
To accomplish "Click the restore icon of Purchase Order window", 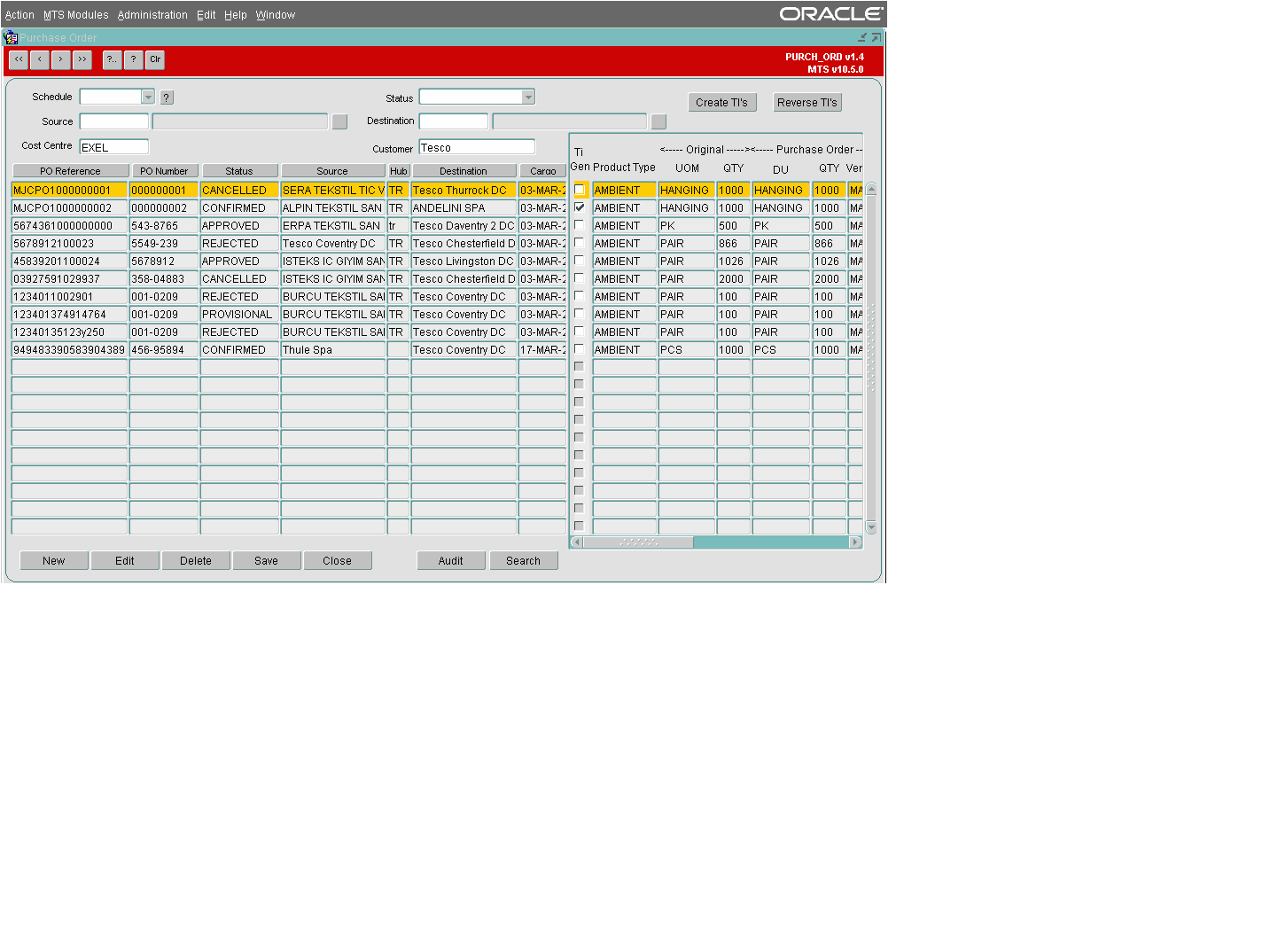I will (876, 37).
